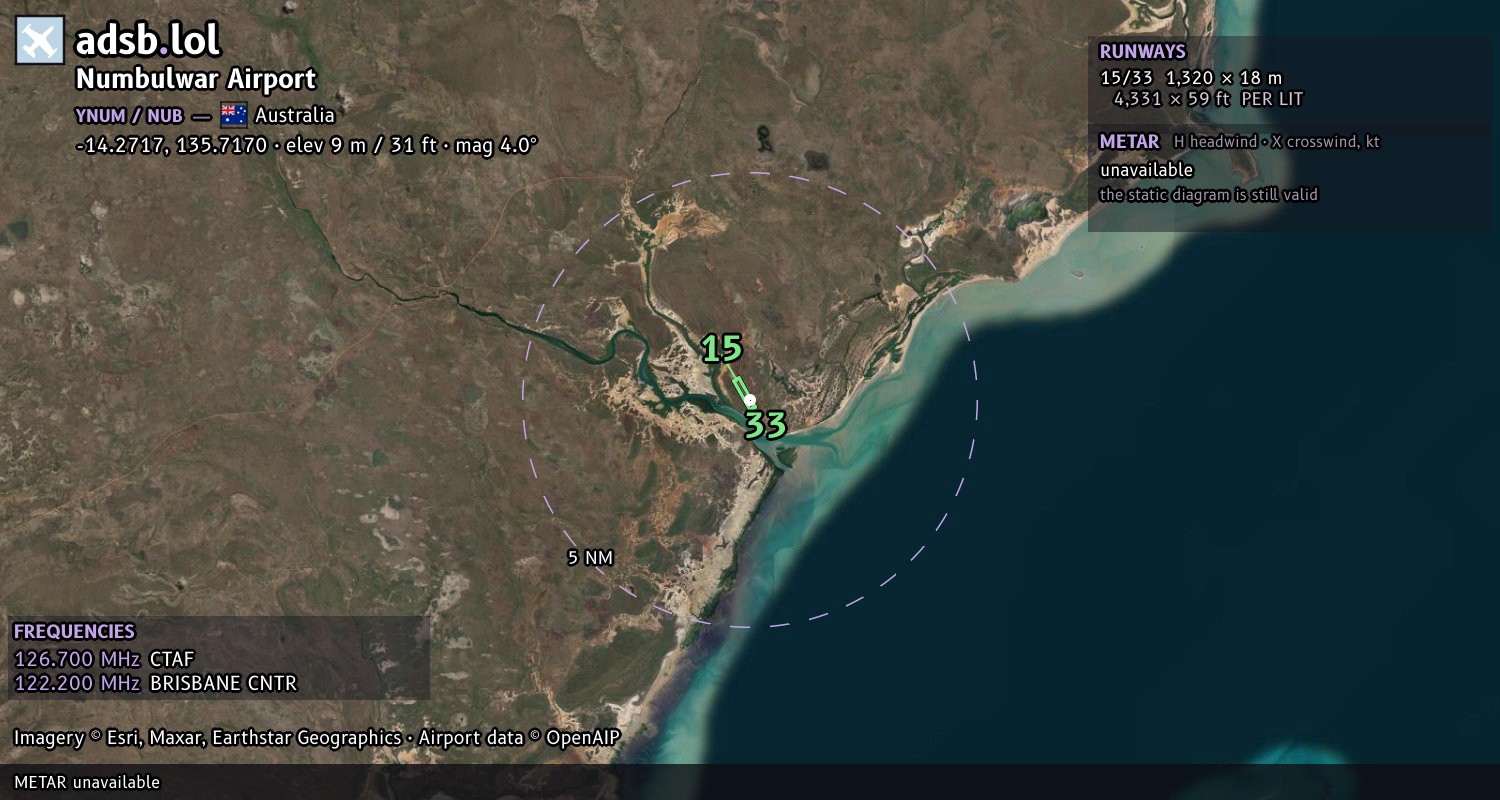The width and height of the screenshot is (1500, 800).
Task: Click the 15/33 1,320 × 18 m runway row
Action: 1191,78
